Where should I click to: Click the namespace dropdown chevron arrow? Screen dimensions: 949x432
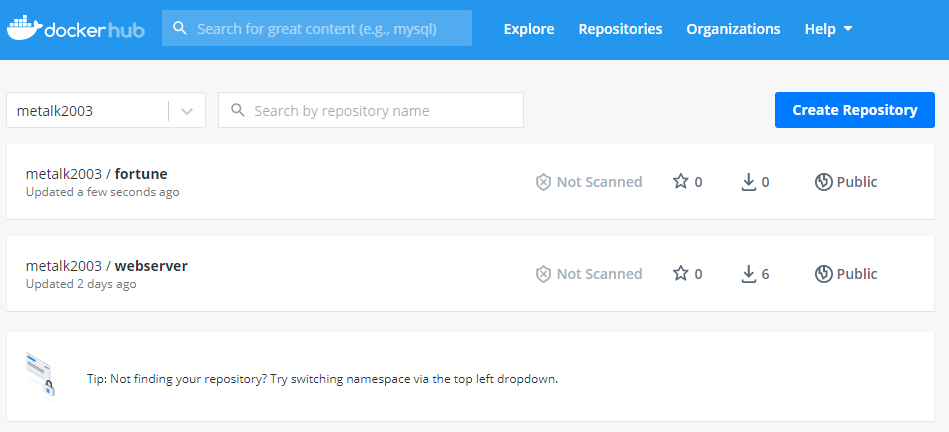pyautogui.click(x=187, y=111)
